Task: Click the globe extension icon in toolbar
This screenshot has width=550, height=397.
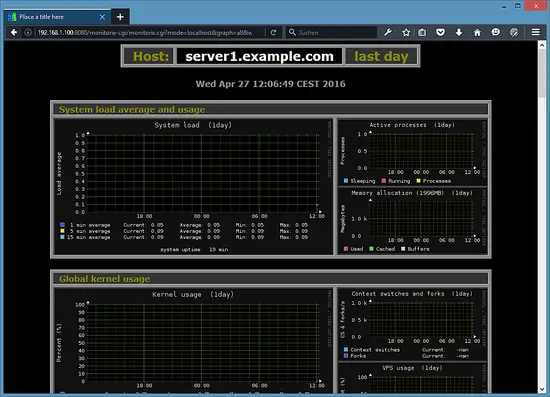Action: [514, 33]
